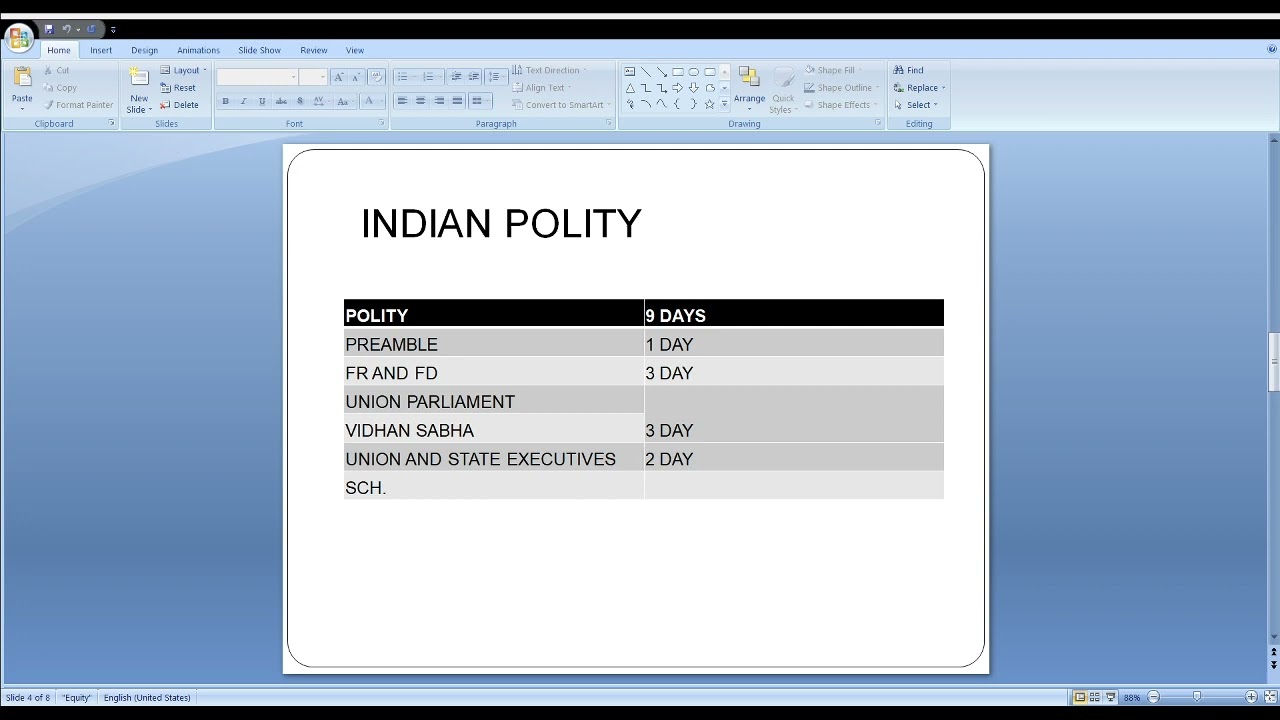Select the Oval shape

[x=694, y=72]
